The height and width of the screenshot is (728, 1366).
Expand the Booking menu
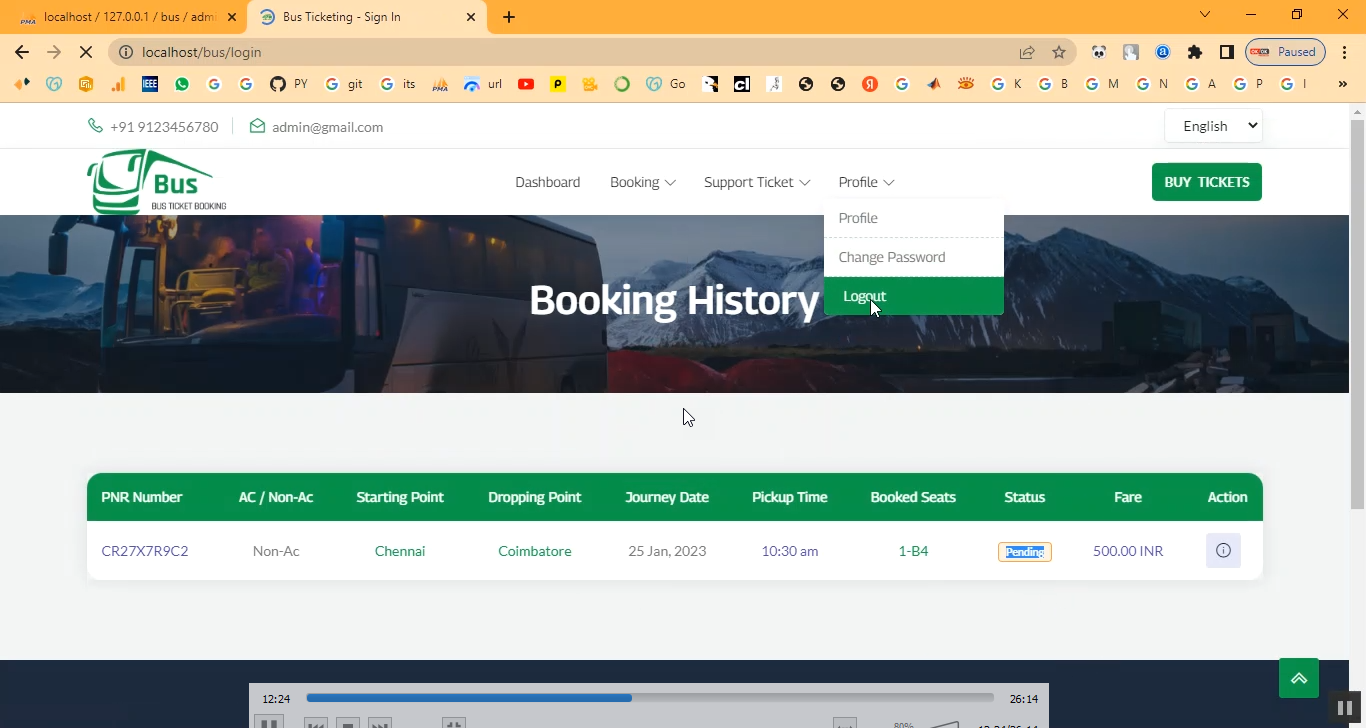642,182
